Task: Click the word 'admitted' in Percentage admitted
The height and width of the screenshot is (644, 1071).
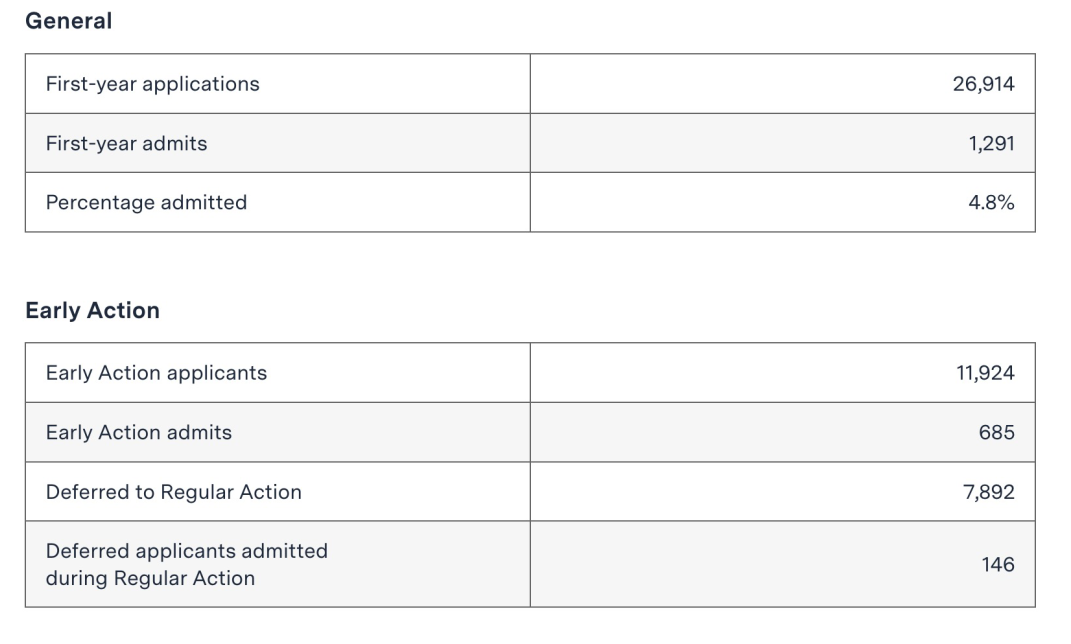Action: (204, 203)
